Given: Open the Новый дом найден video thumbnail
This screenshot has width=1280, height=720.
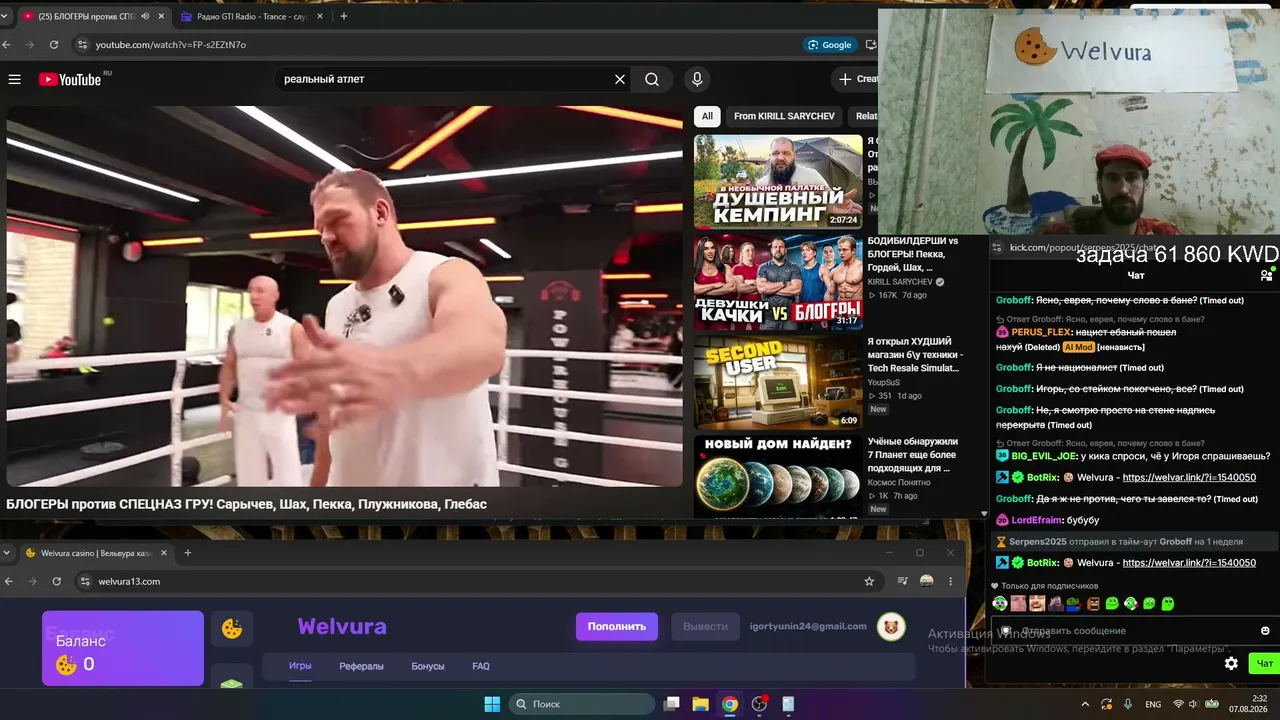Looking at the screenshot, I should pyautogui.click(x=778, y=477).
